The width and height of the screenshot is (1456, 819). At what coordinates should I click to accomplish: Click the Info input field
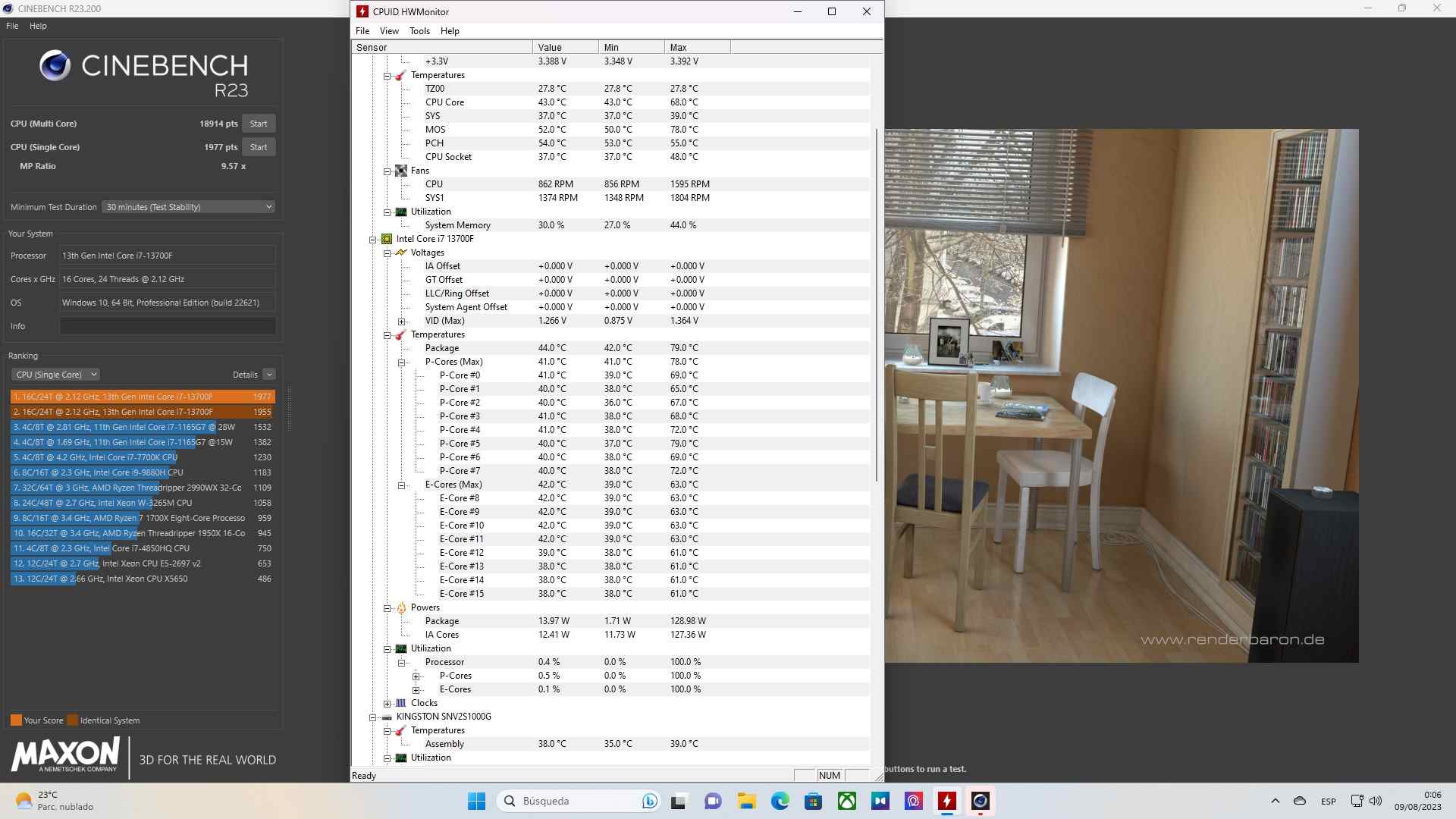168,326
